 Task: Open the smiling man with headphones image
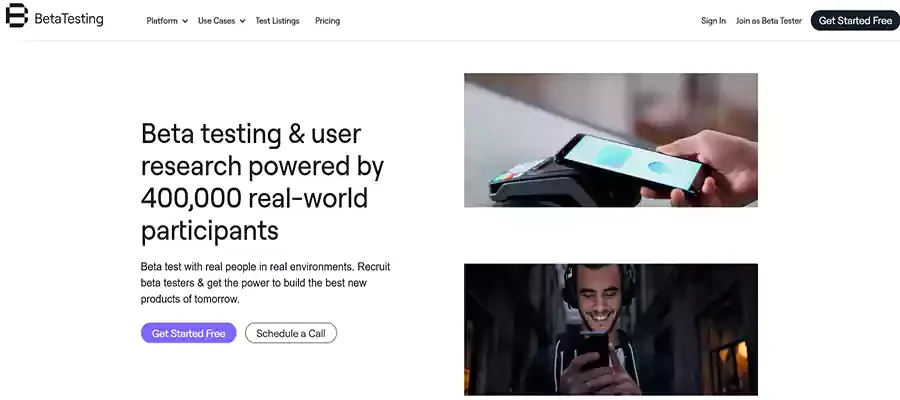click(x=611, y=329)
